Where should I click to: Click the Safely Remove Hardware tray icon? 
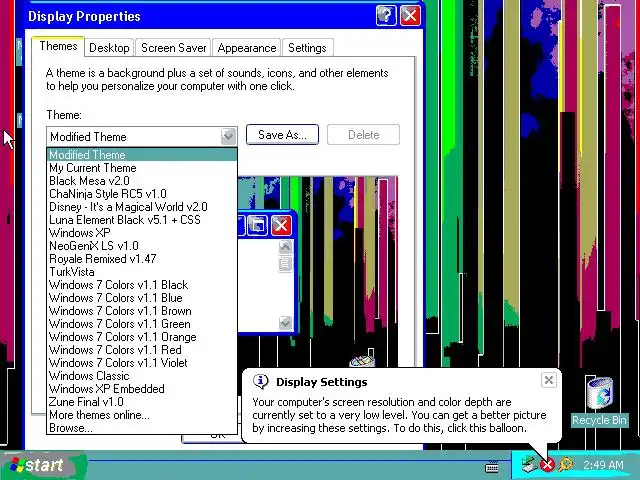[x=529, y=464]
